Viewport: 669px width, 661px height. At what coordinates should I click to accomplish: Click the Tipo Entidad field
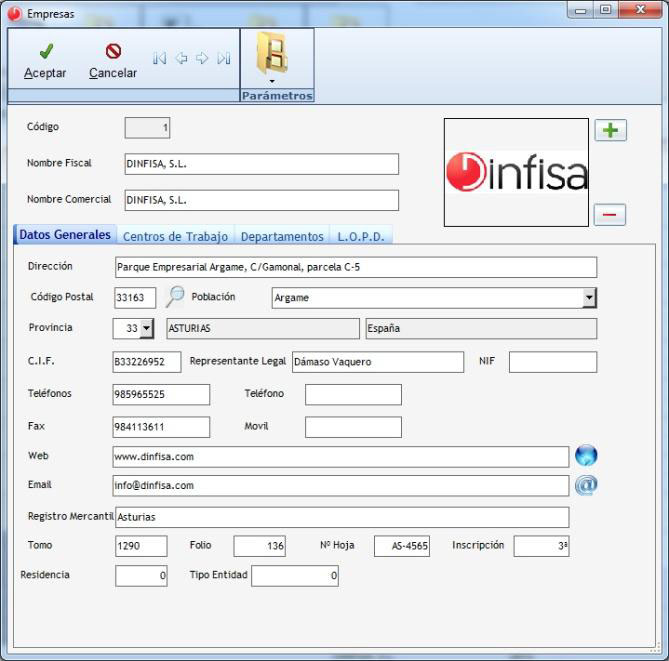(x=295, y=576)
